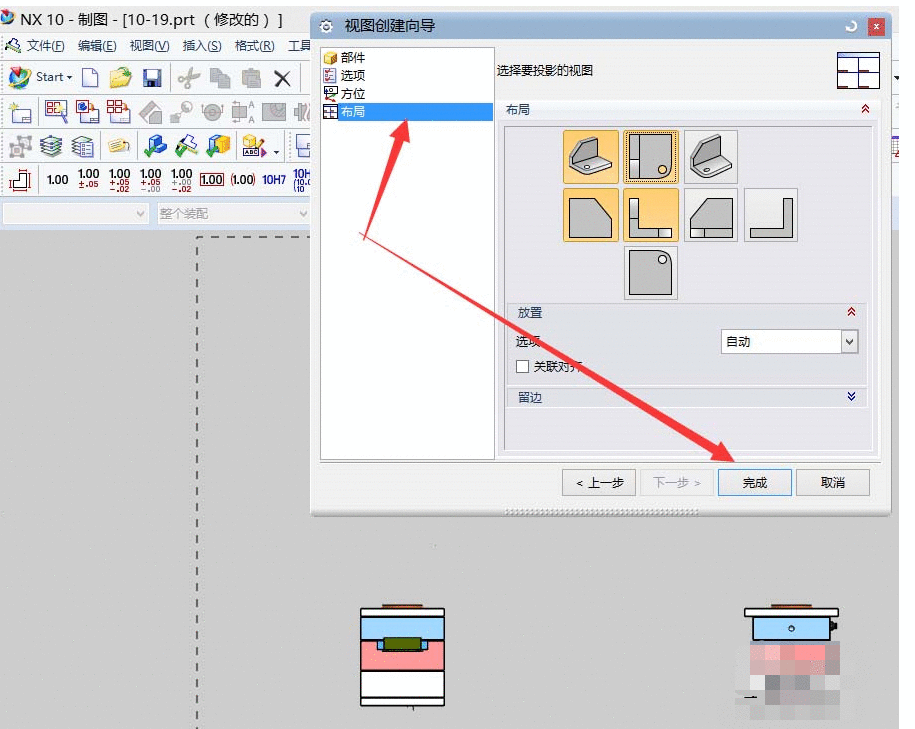The image size is (915, 729).
Task: Select the base view creation icon
Action: [x=85, y=112]
